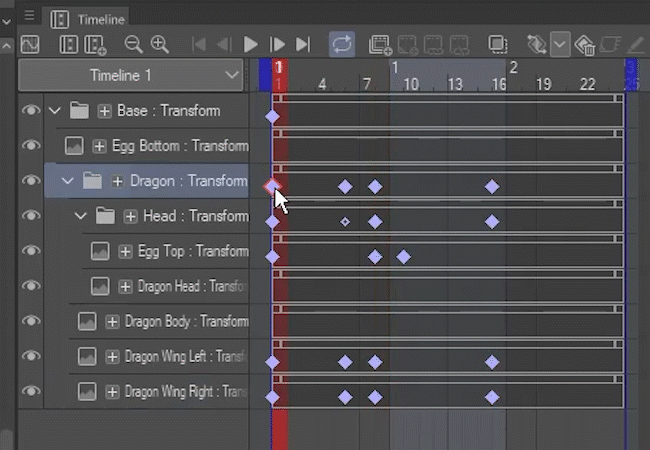Expand Base transform tracks with plus

tap(104, 111)
